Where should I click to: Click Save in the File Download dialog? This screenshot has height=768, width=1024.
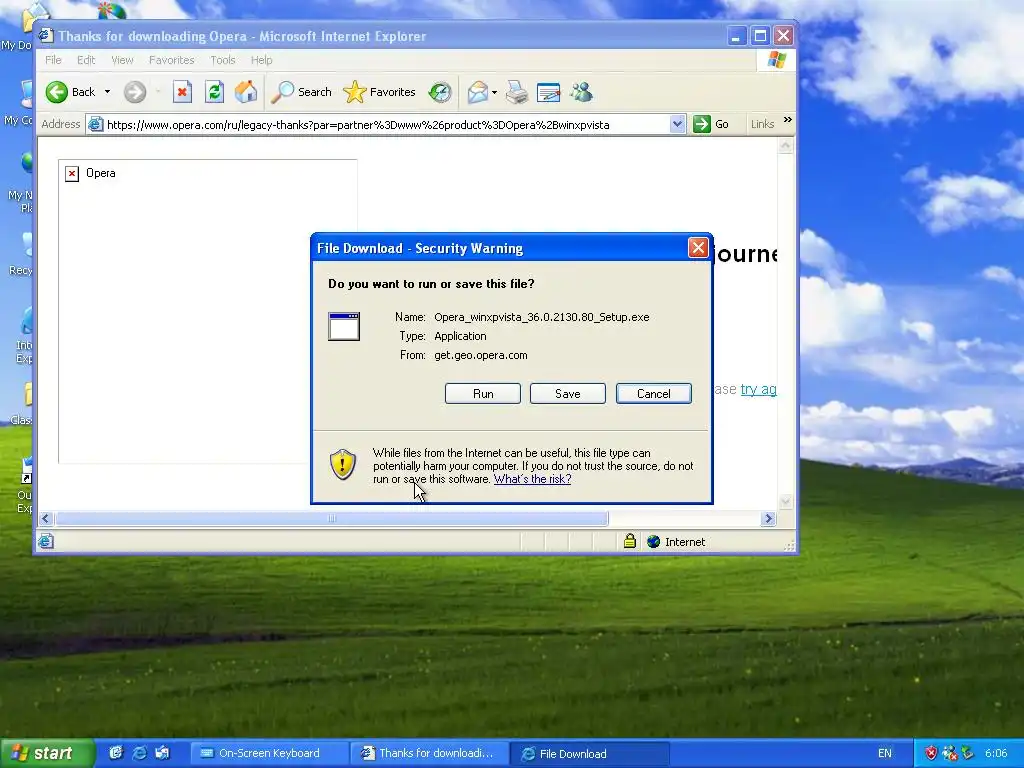(x=568, y=394)
